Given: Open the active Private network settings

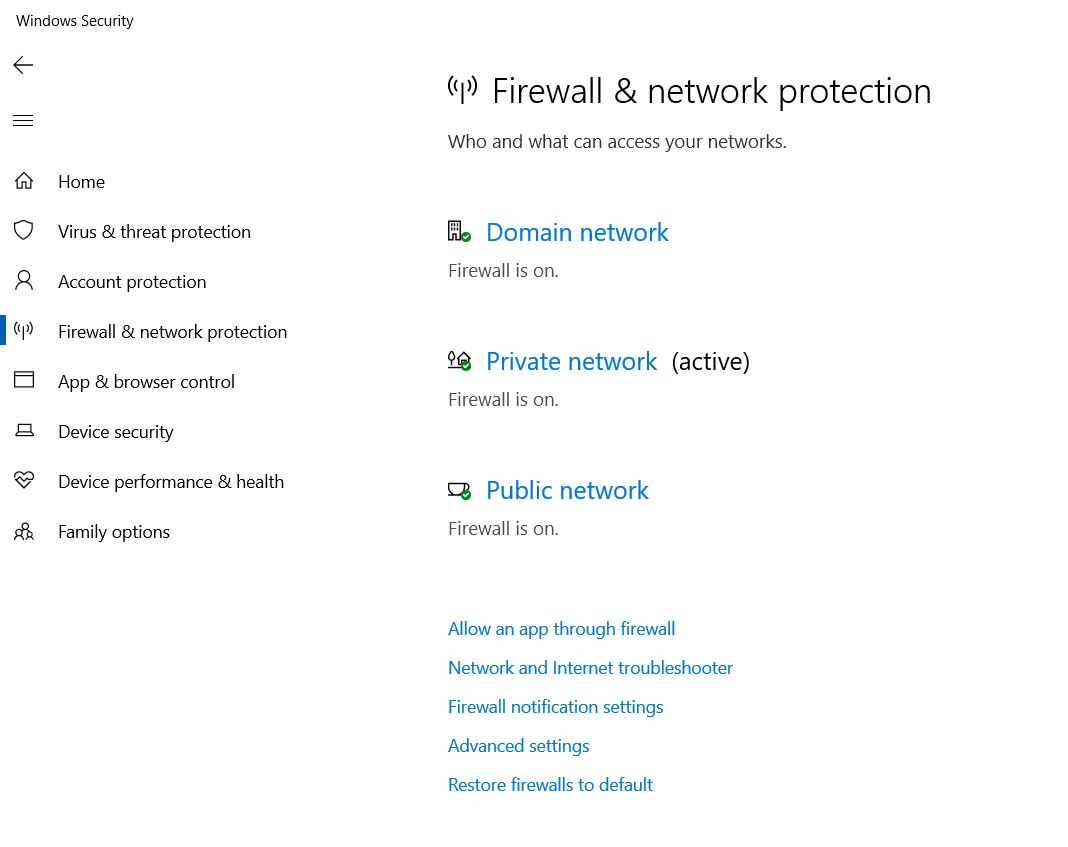Looking at the screenshot, I should tap(571, 361).
